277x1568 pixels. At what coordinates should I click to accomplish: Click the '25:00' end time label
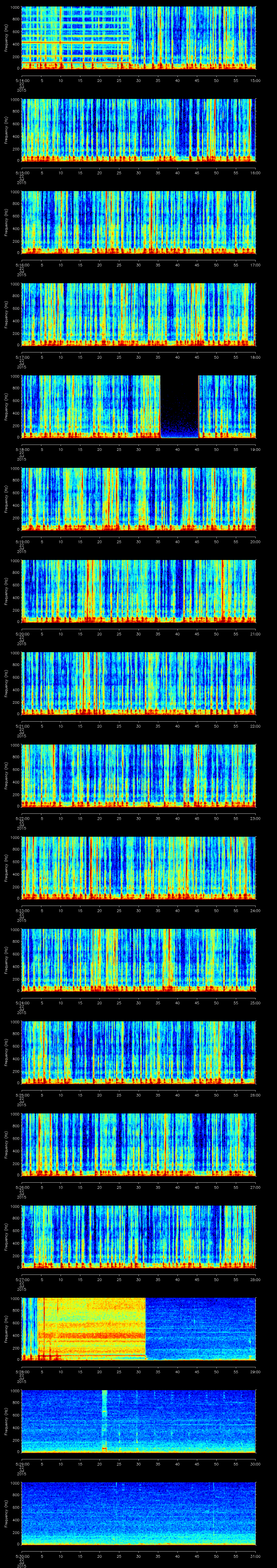coord(255,1003)
